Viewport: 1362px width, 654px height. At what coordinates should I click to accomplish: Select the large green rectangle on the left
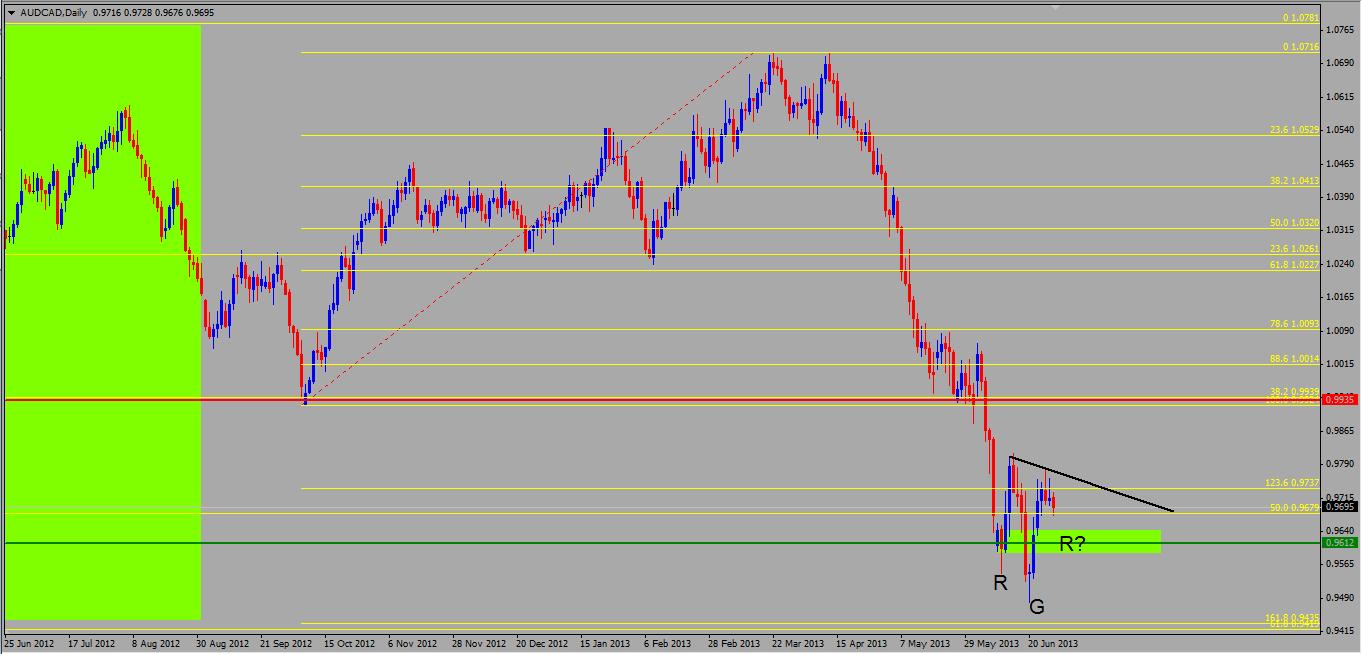click(x=102, y=322)
